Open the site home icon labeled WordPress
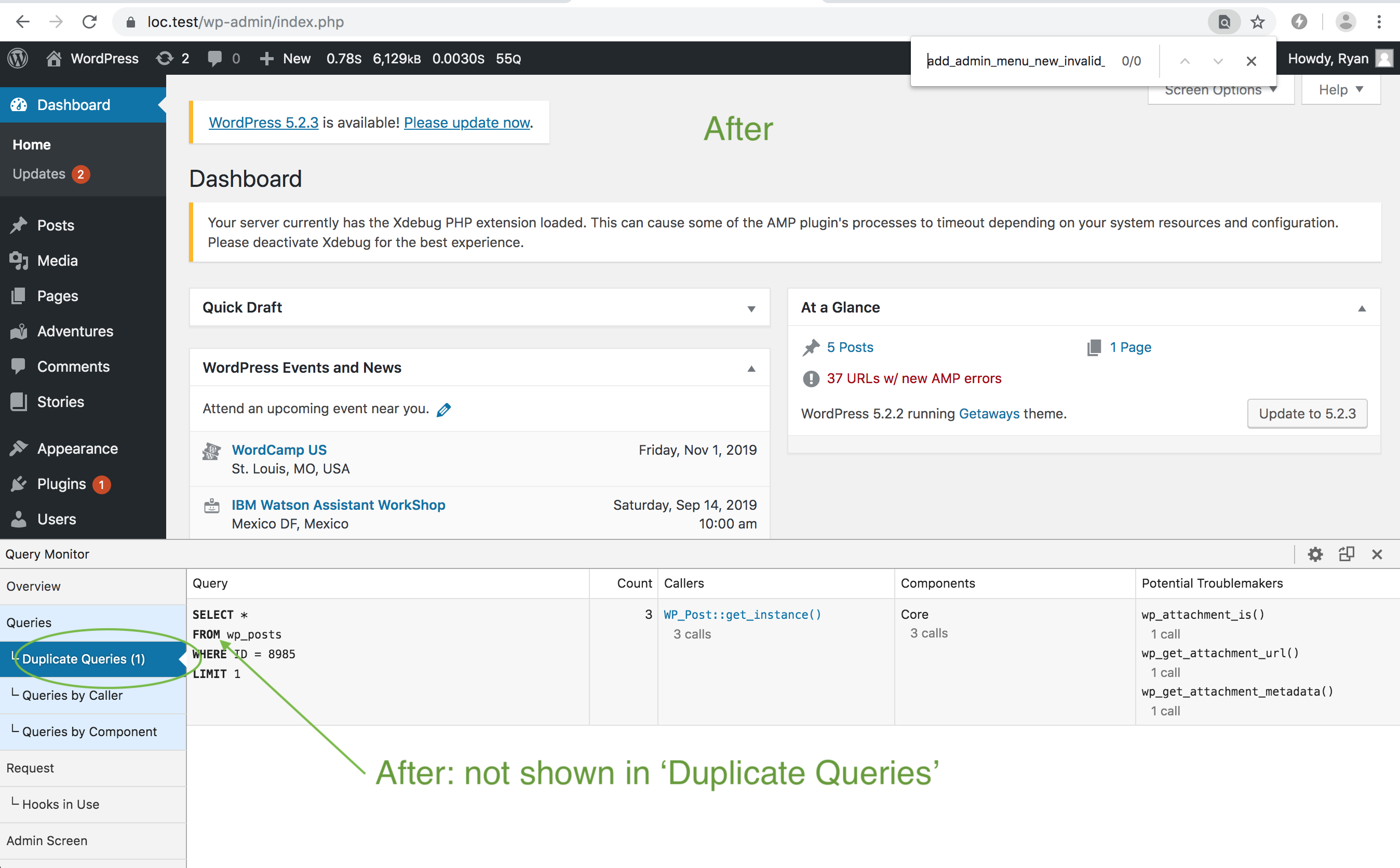Screen dimensions: 1400x868 (x=92, y=59)
